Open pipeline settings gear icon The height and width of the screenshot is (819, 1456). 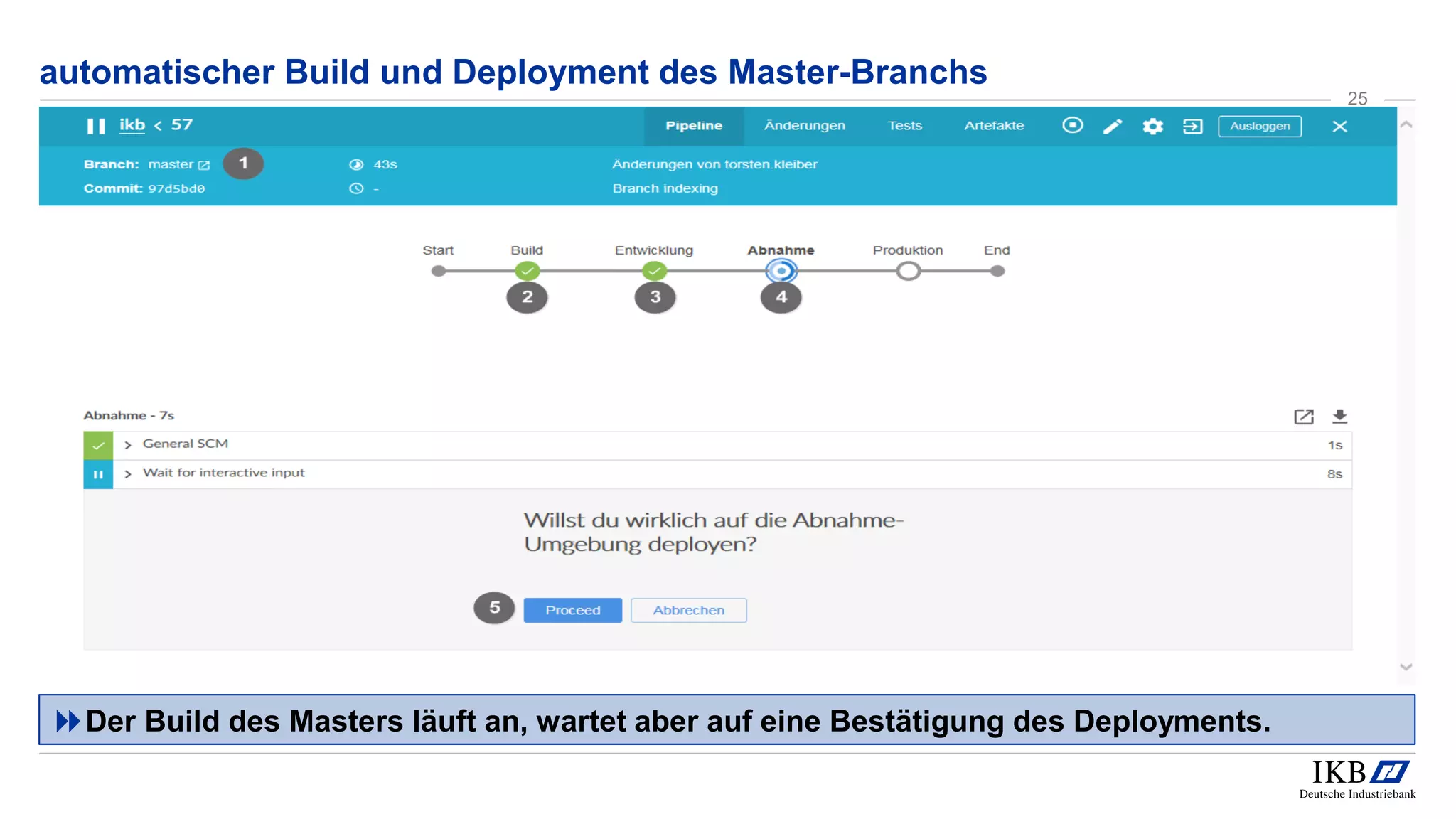pyautogui.click(x=1152, y=126)
